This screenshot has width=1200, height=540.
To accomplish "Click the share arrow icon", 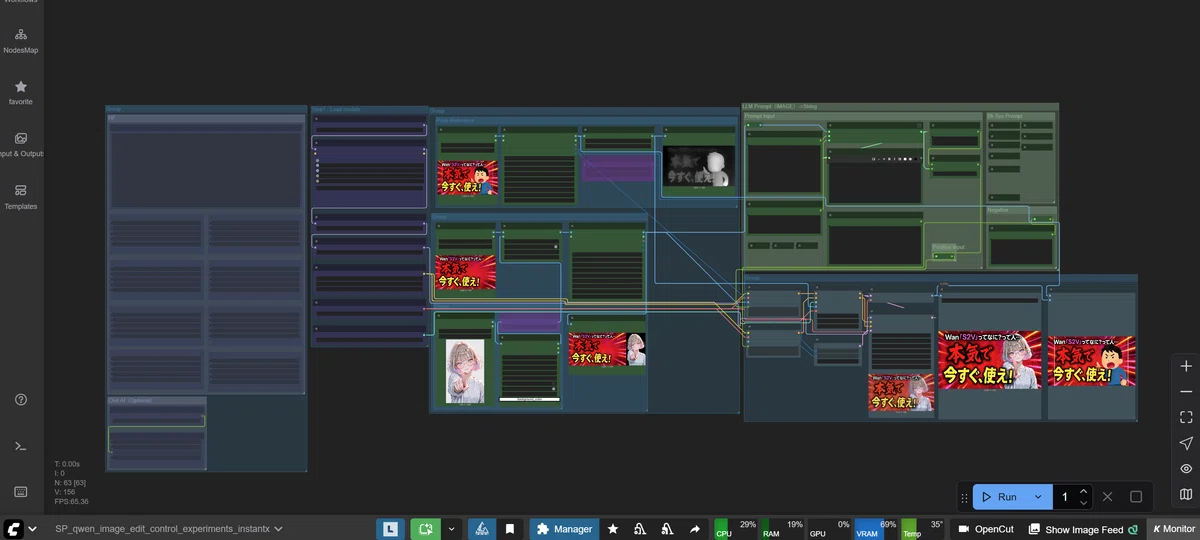I will click(x=695, y=529).
